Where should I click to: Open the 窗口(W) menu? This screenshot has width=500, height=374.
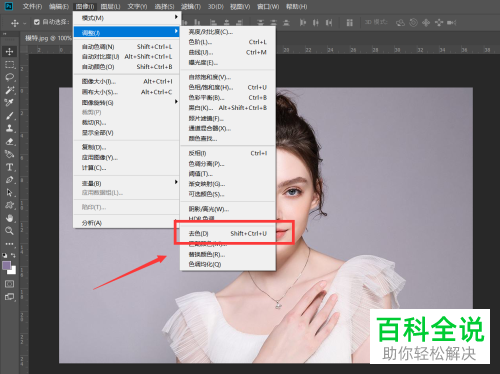pyautogui.click(x=268, y=6)
